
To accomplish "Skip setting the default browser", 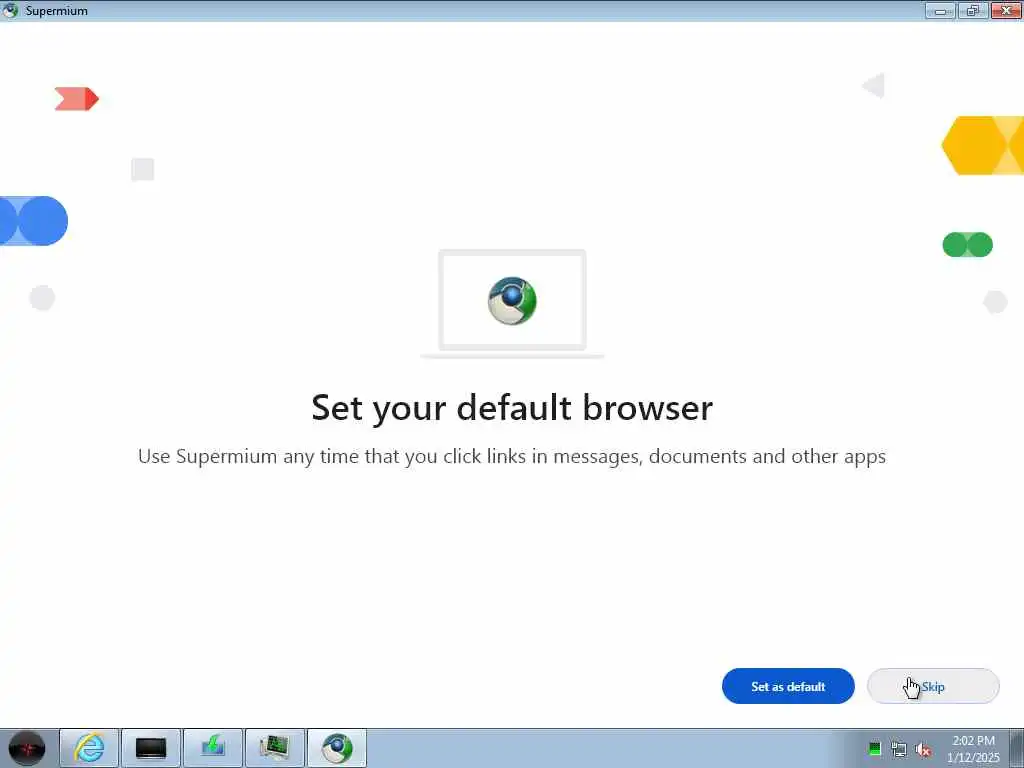I will click(933, 686).
